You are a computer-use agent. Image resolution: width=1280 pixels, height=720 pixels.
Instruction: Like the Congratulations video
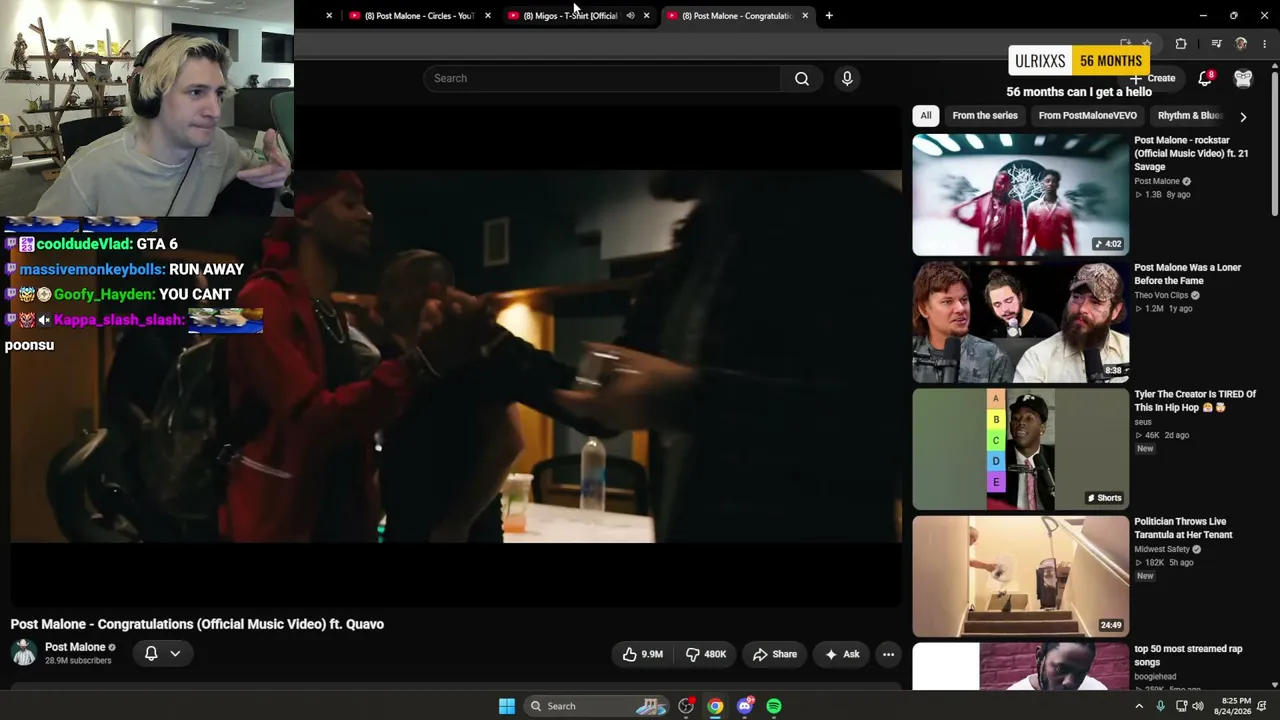pyautogui.click(x=643, y=654)
